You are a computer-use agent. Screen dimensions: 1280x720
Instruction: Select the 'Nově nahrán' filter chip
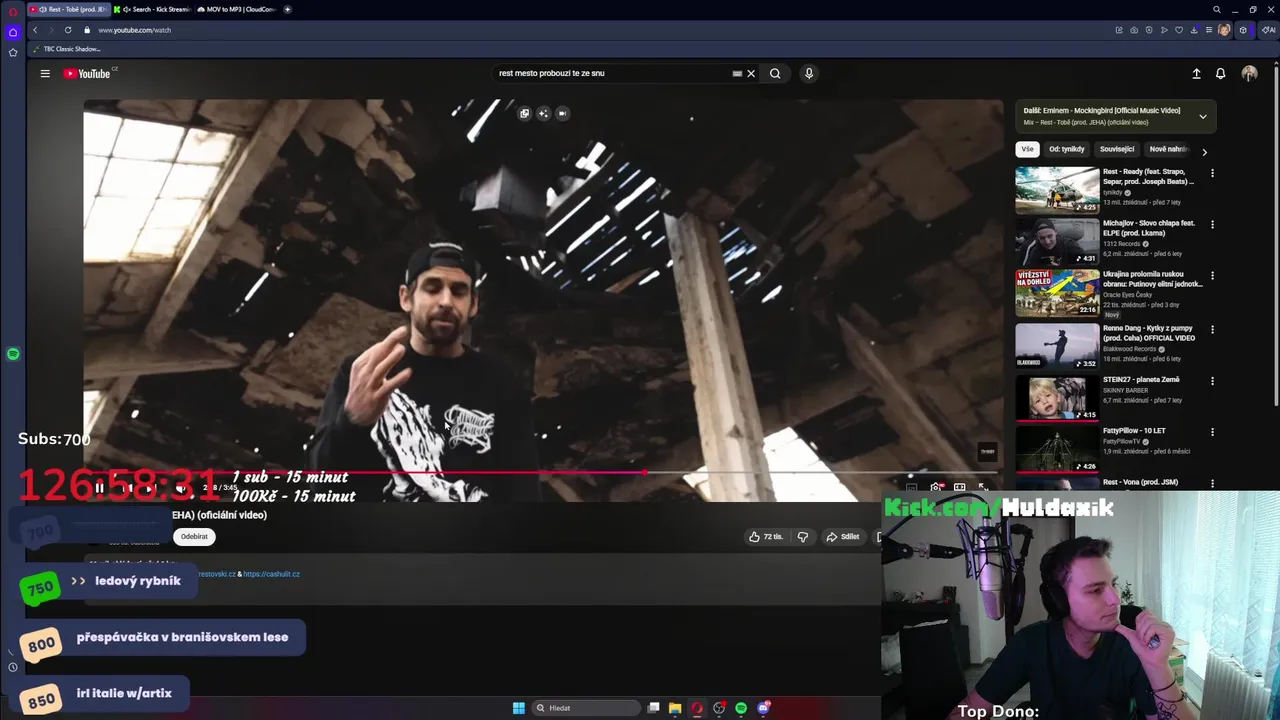tap(1168, 149)
